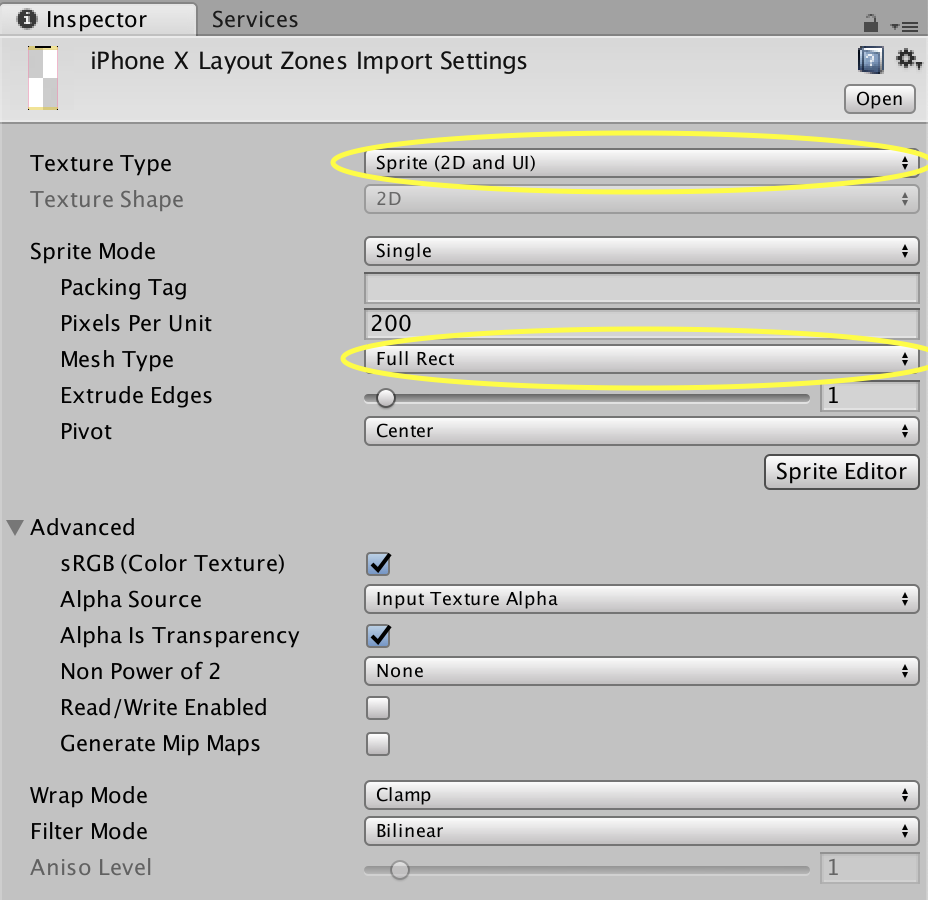Viewport: 928px width, 900px height.
Task: Open the Pivot dropdown
Action: 642,431
